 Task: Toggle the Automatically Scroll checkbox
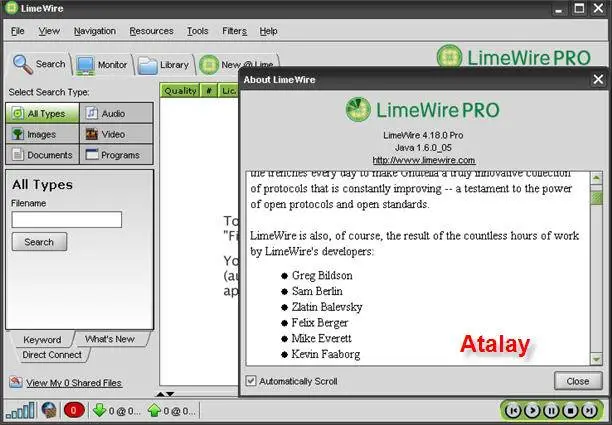point(251,381)
